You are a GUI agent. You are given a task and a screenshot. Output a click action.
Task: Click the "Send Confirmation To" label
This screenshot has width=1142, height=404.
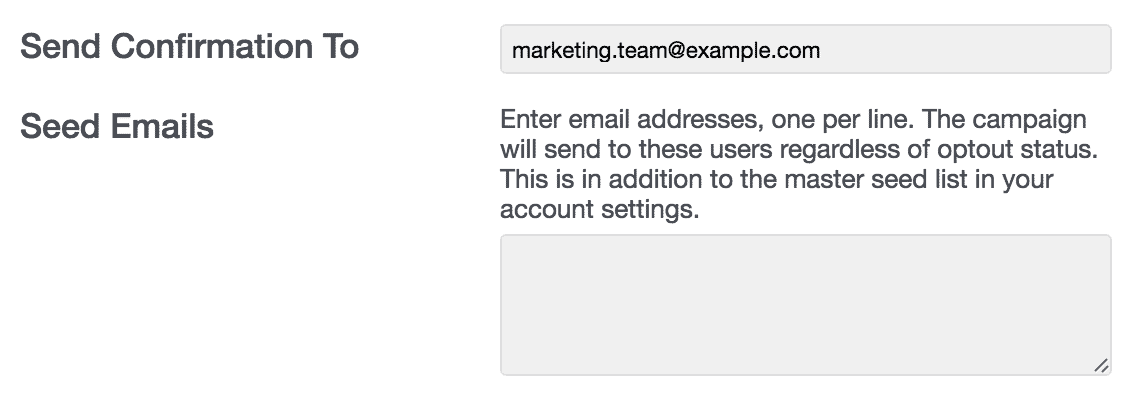[x=189, y=47]
